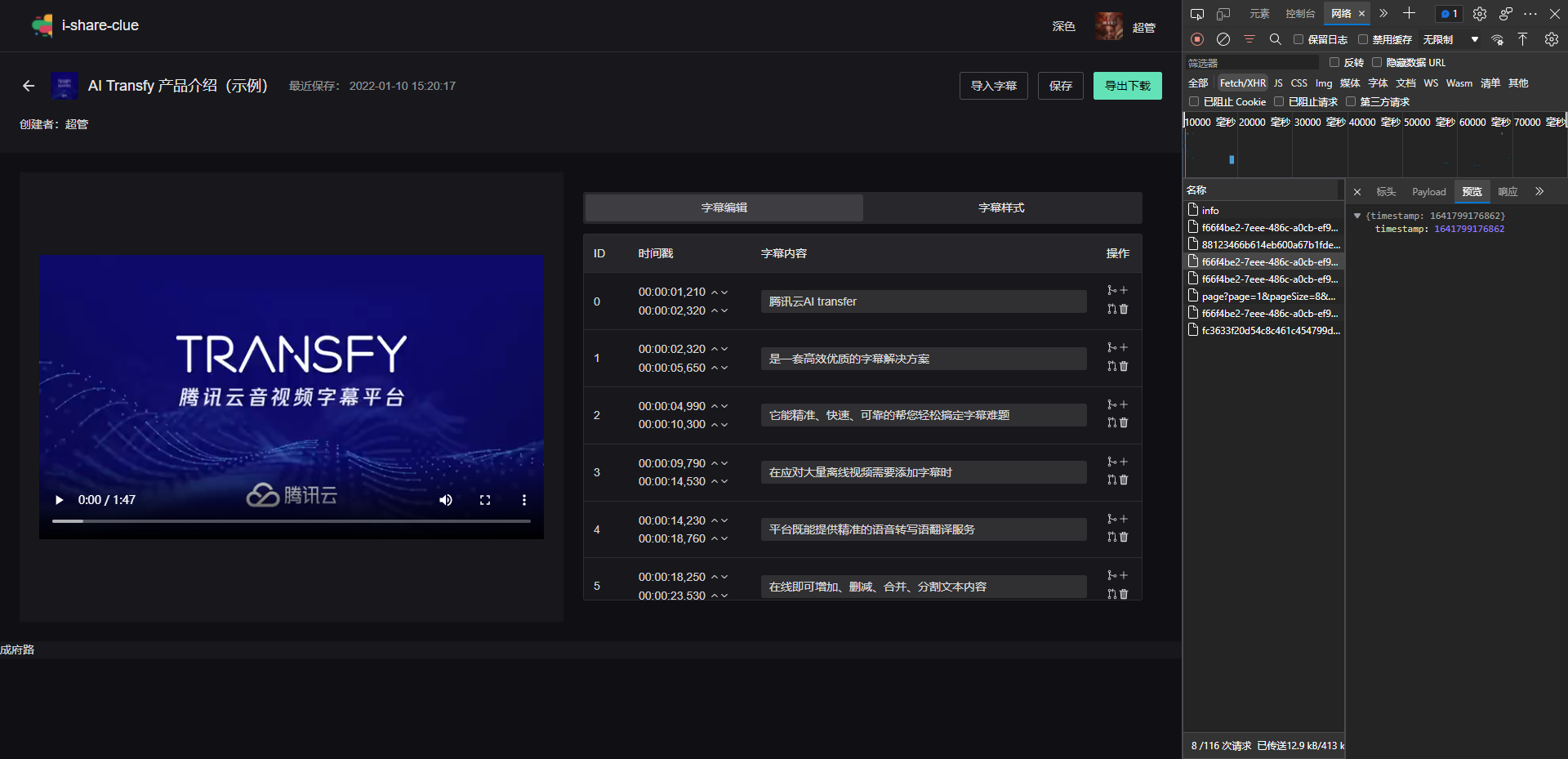
Task: Click the 导入字幕 button
Action: pyautogui.click(x=994, y=86)
